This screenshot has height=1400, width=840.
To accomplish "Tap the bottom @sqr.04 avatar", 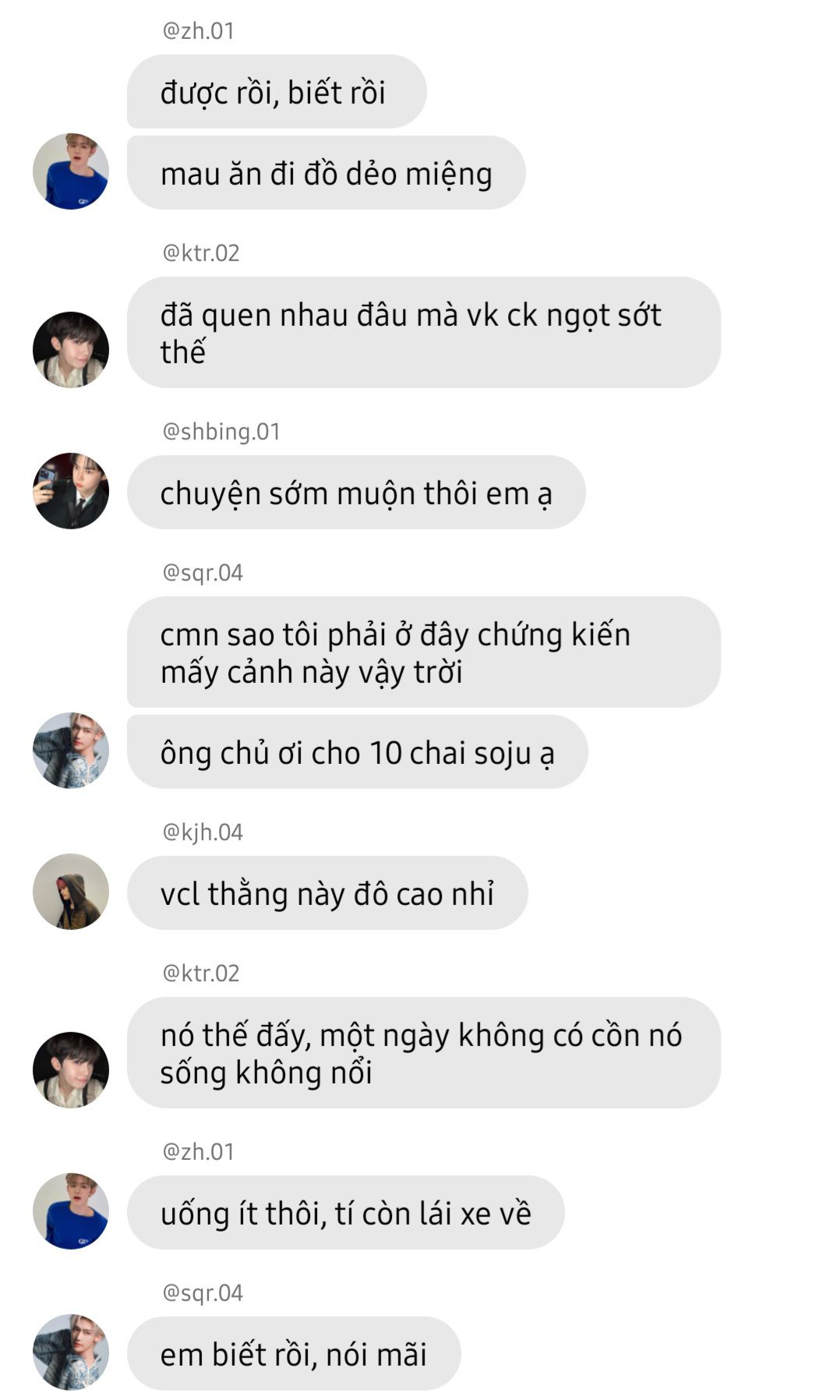I will coord(71,1352).
